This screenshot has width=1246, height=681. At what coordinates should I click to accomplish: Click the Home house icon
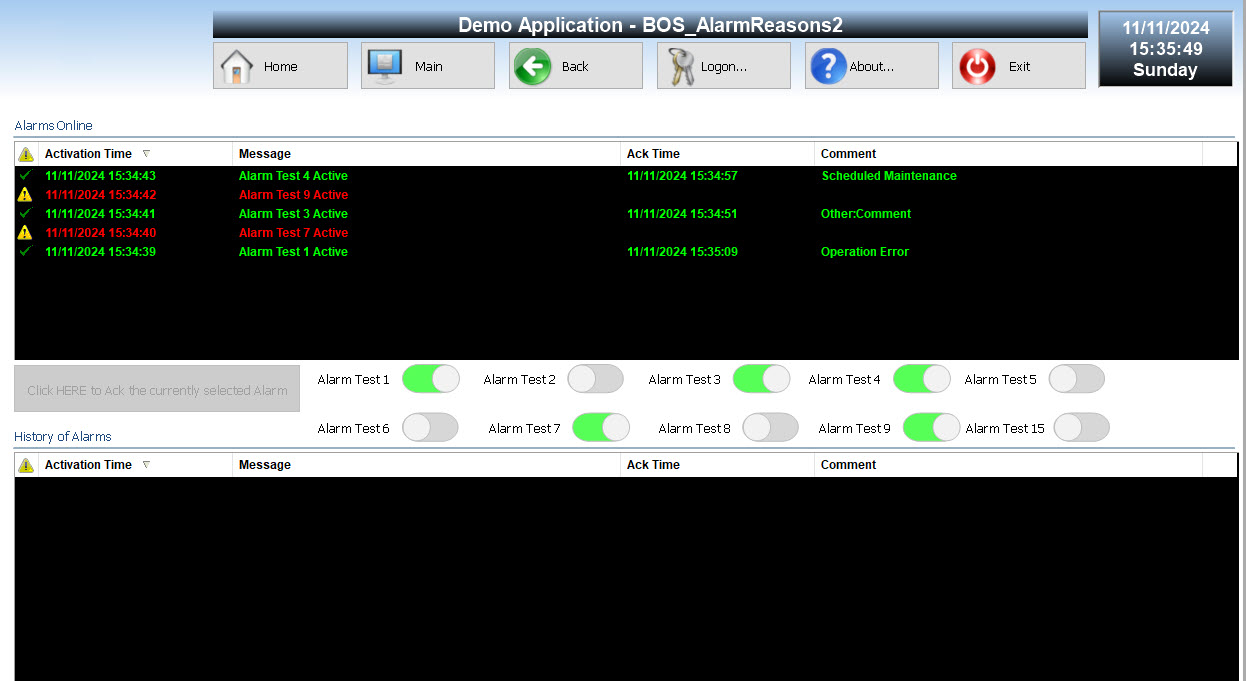(x=237, y=67)
